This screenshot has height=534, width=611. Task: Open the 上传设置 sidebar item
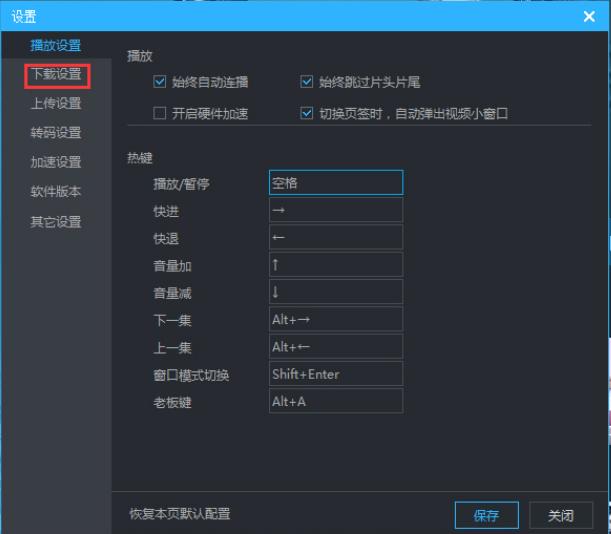tap(56, 103)
